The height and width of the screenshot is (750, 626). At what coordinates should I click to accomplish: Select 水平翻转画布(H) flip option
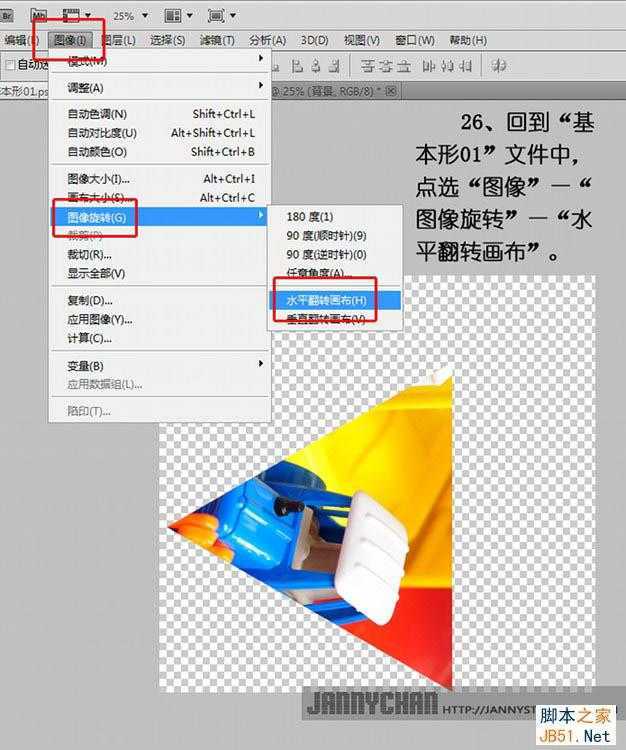pyautogui.click(x=335, y=300)
